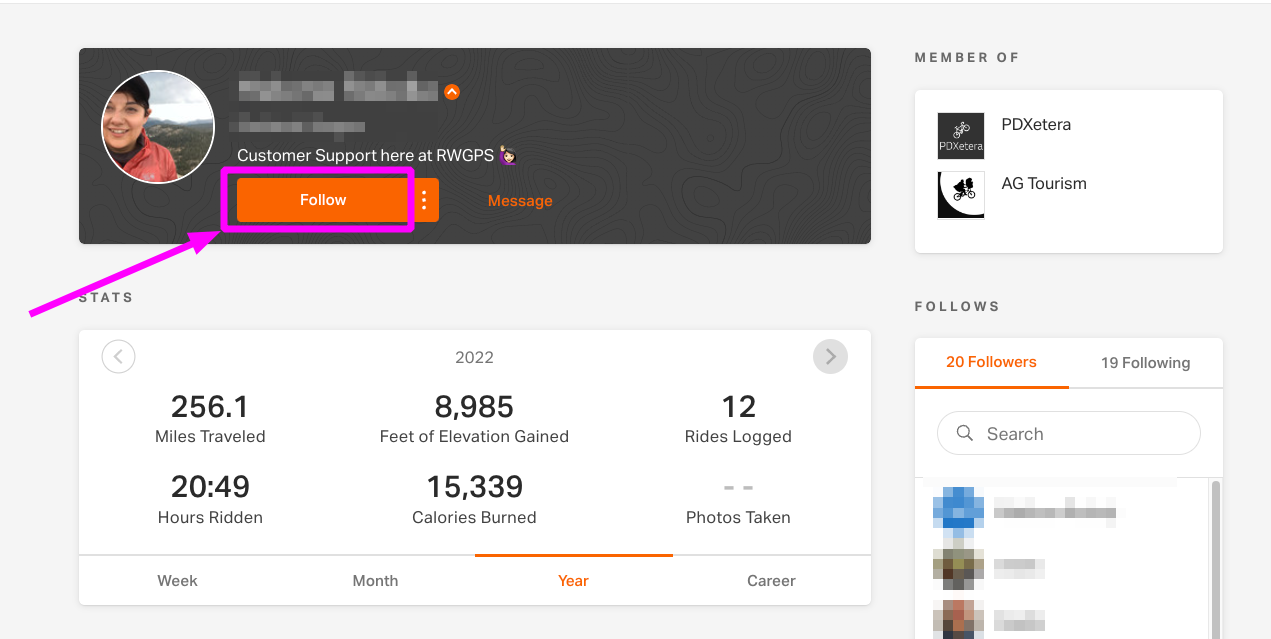
Task: Open the PDXetera club link
Action: pos(1036,125)
